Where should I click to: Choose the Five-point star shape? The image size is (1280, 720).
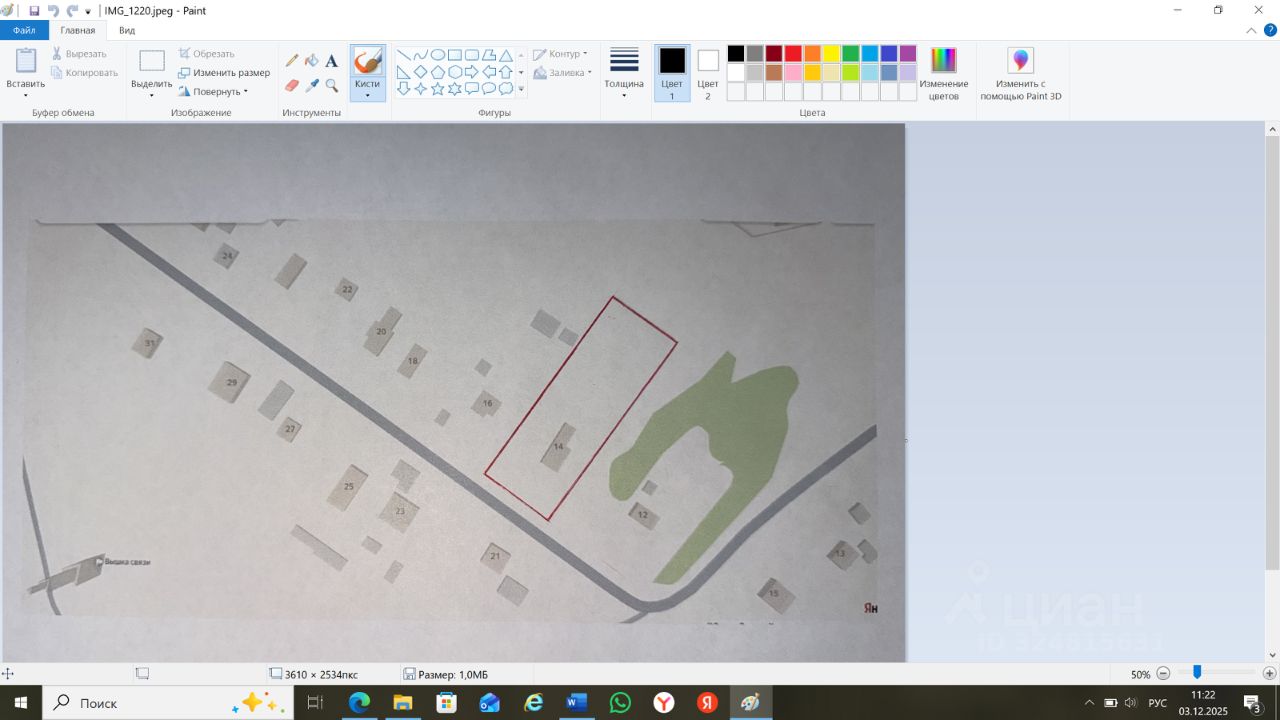438,89
